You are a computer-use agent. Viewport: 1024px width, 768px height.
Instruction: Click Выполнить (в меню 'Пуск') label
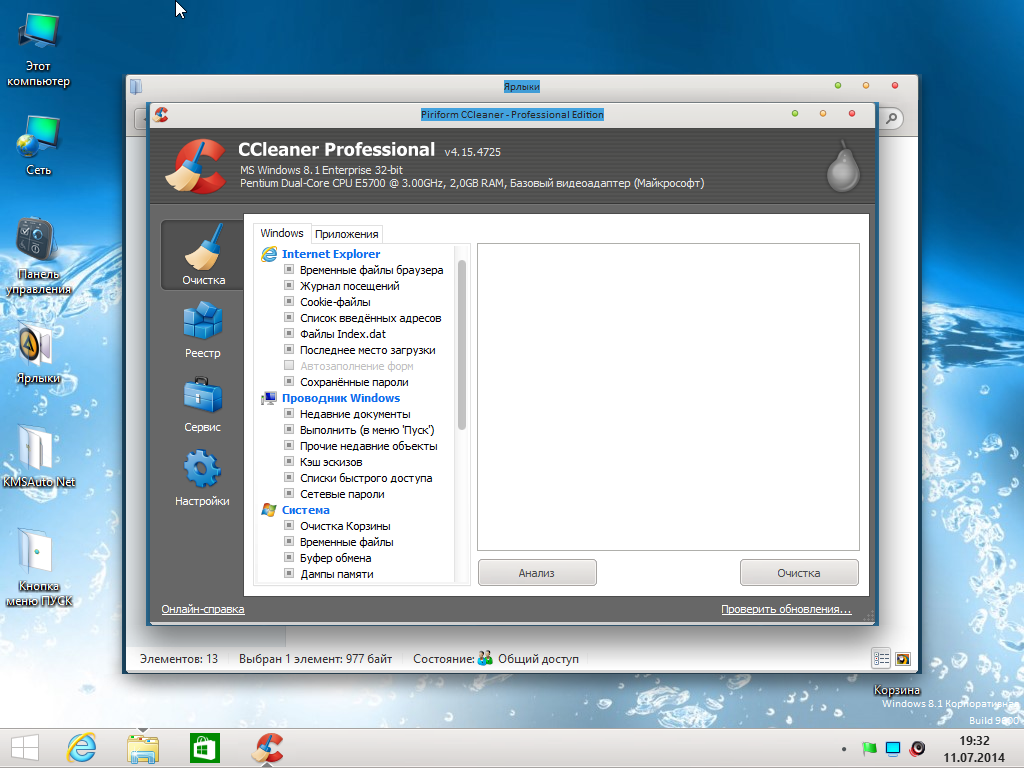click(x=366, y=430)
